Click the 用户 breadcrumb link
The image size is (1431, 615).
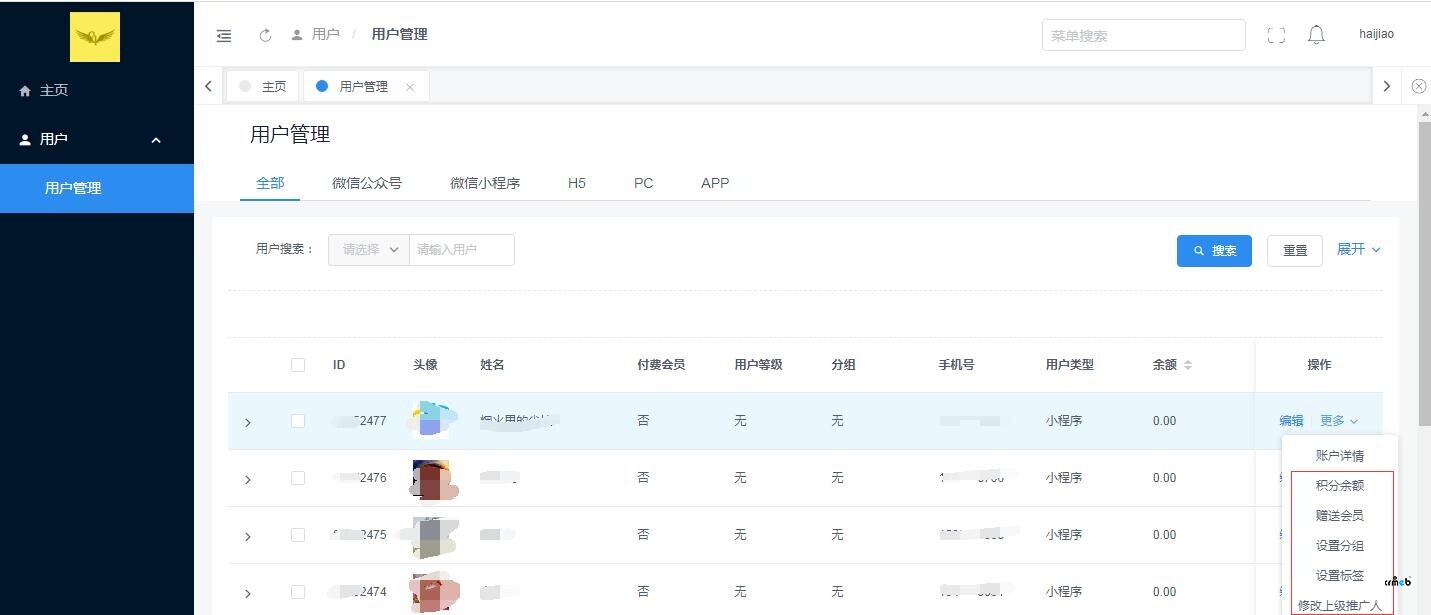pos(325,34)
